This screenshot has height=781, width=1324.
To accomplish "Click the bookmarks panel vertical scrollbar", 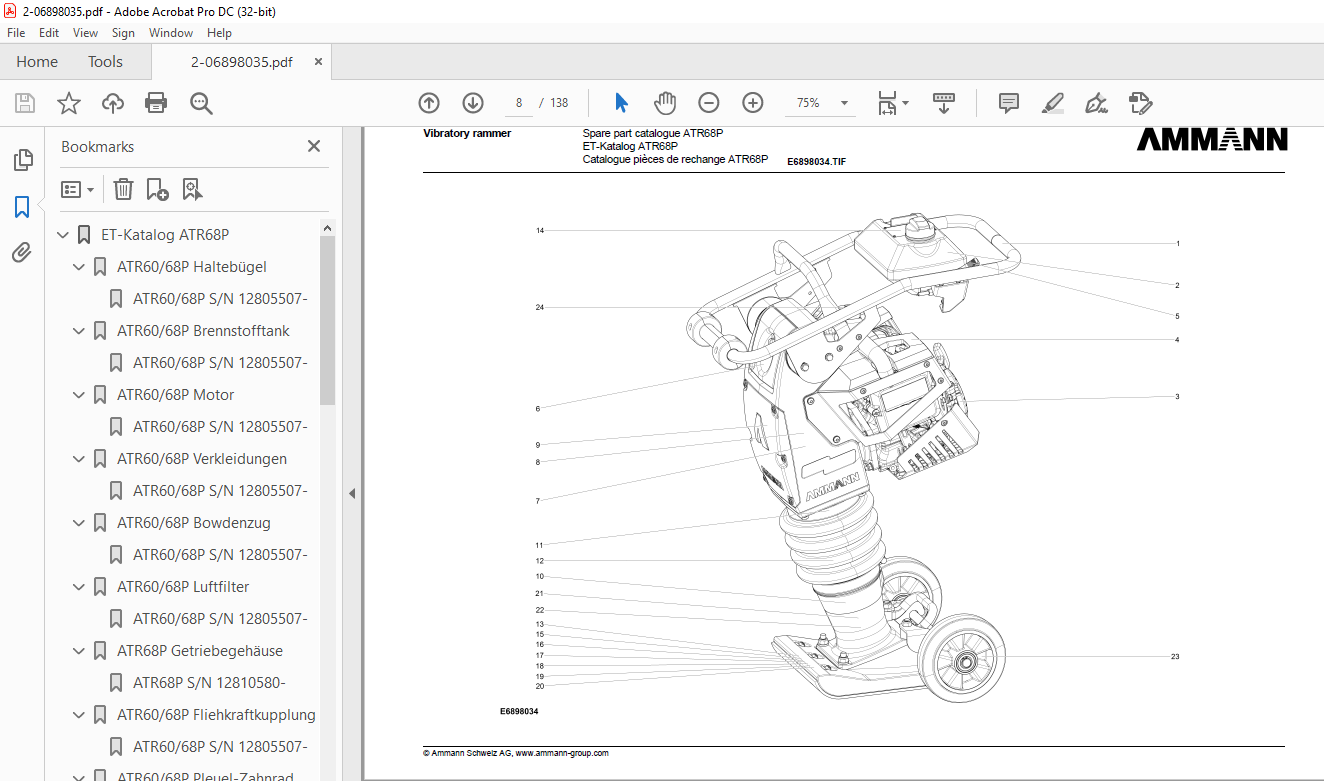I will [x=327, y=320].
